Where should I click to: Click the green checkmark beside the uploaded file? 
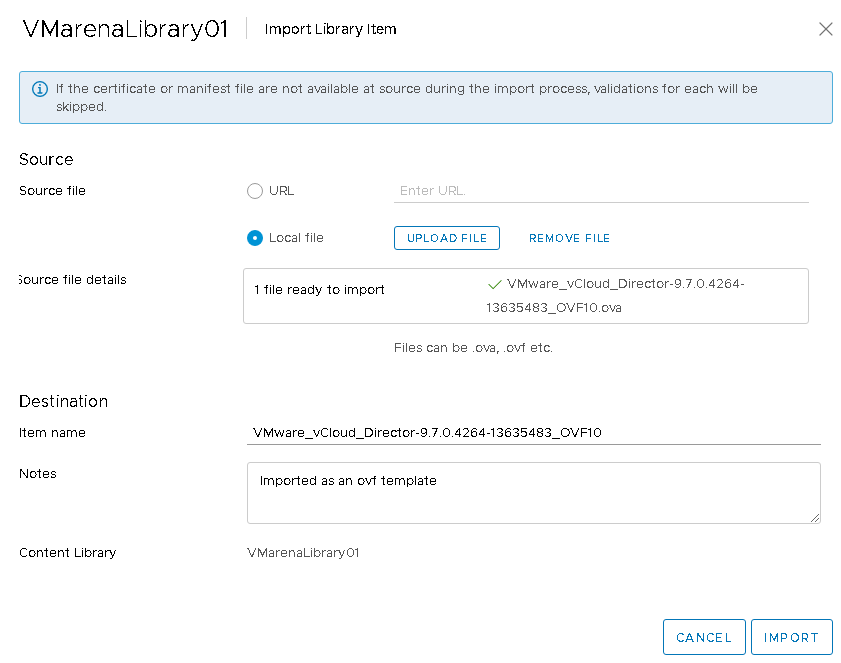click(x=495, y=284)
